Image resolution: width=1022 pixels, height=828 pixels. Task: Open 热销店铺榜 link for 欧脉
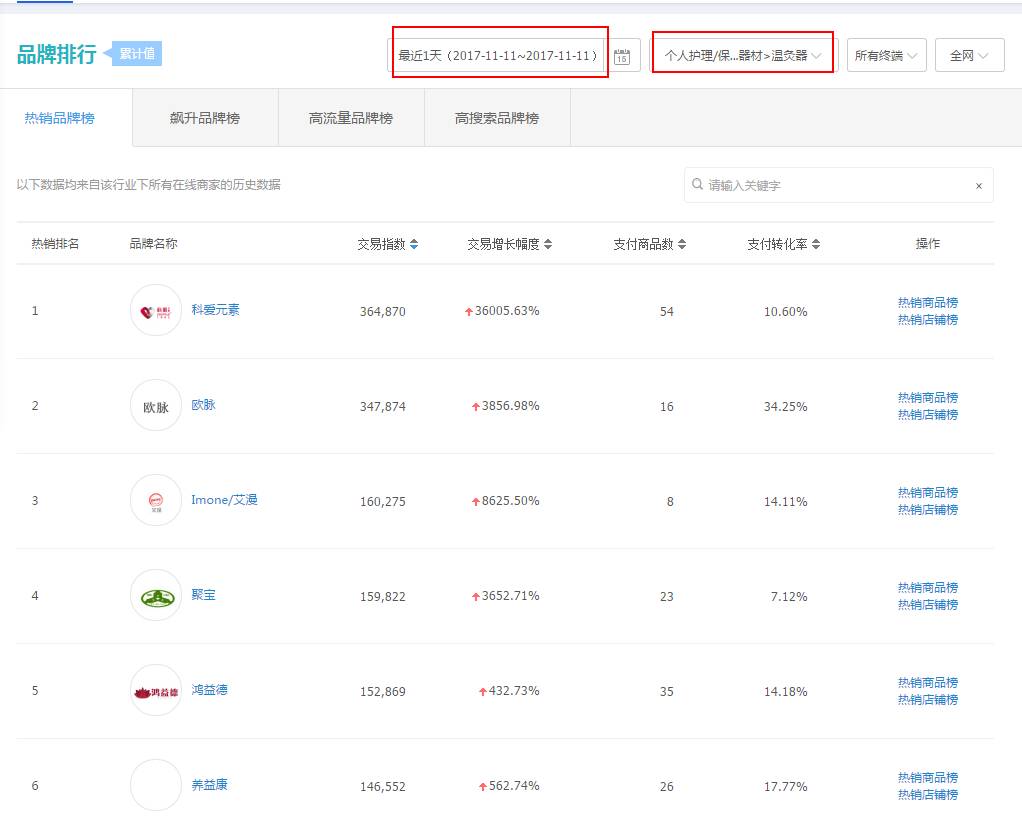click(x=927, y=414)
